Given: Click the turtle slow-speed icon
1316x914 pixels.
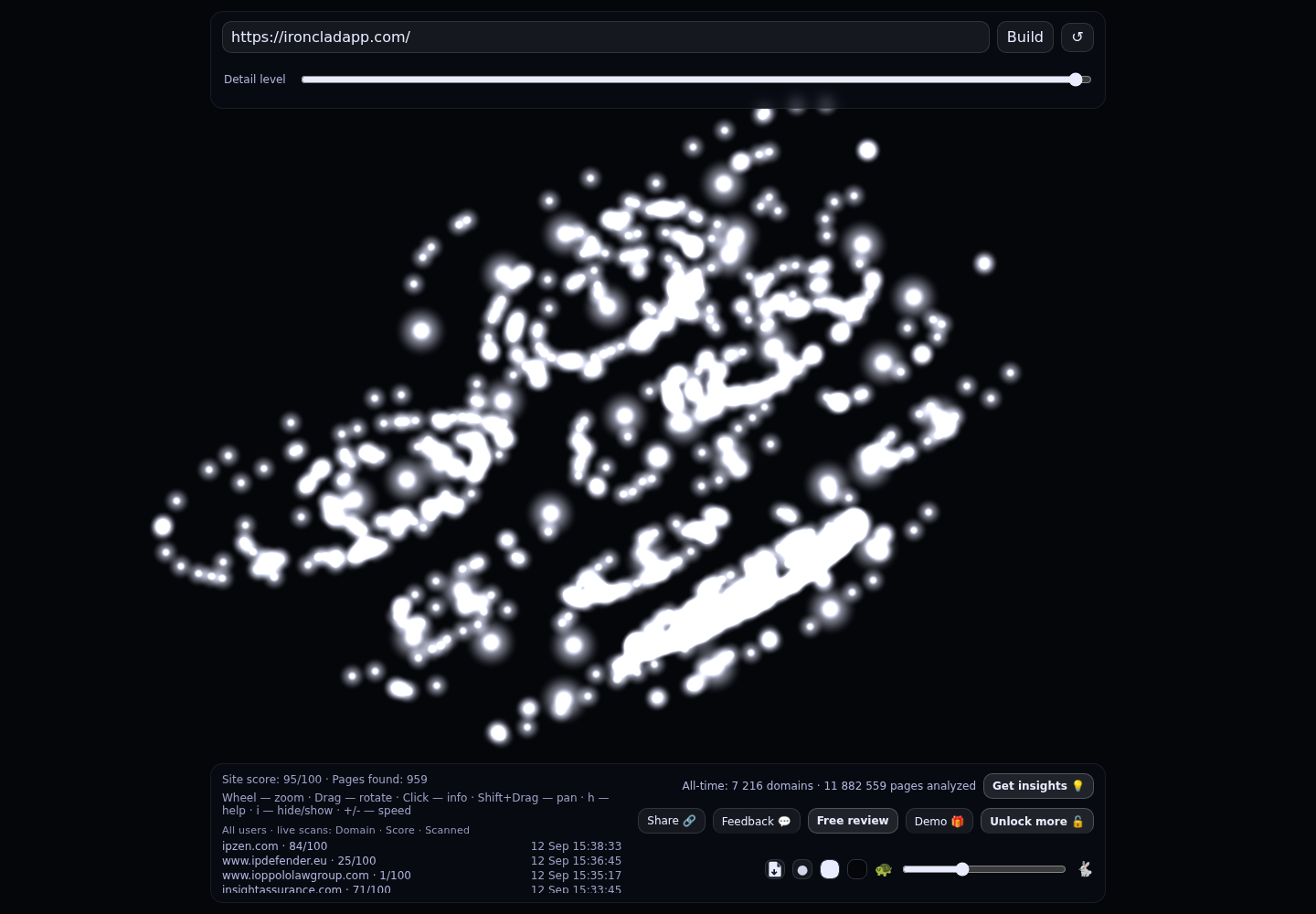Looking at the screenshot, I should tap(883, 869).
